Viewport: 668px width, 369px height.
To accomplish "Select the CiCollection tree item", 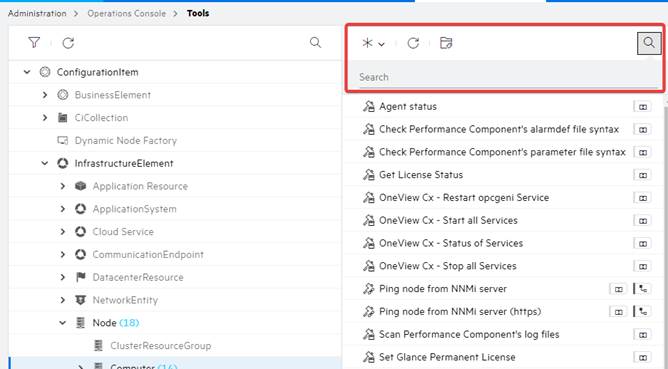I will pos(101,118).
